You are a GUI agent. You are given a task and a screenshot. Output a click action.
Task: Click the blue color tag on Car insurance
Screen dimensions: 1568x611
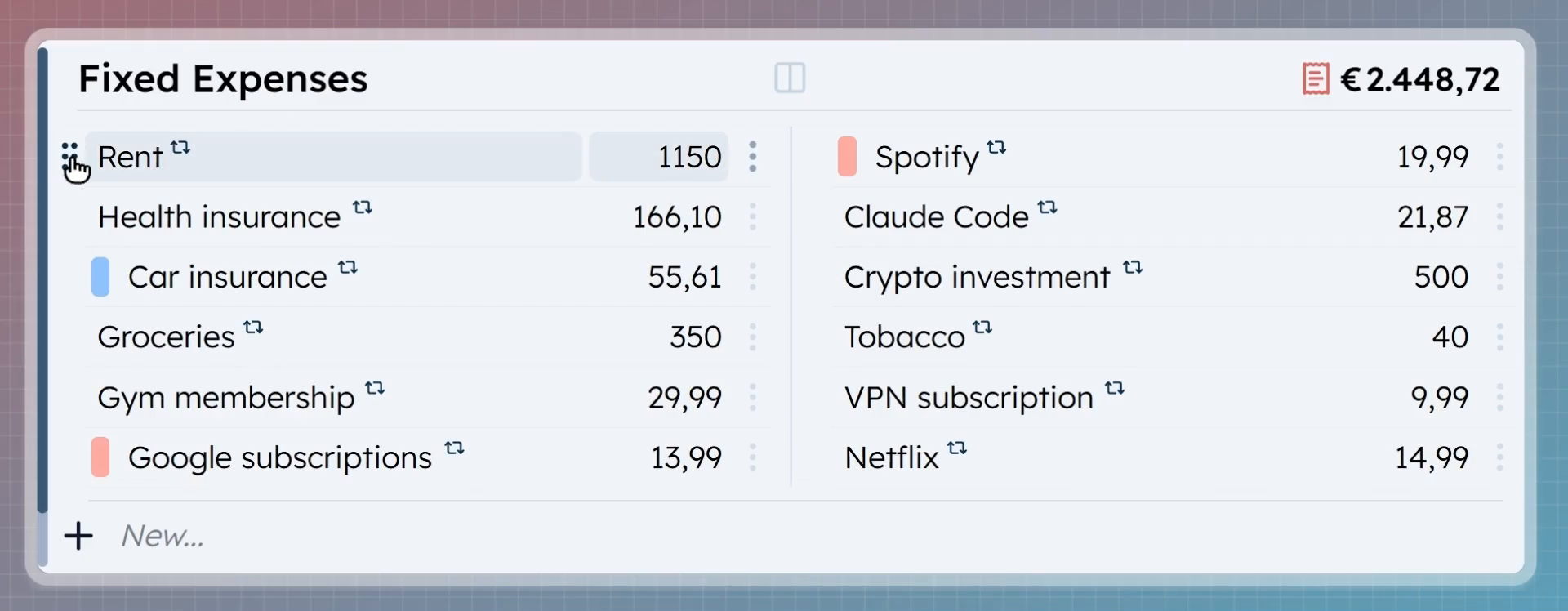pos(100,277)
